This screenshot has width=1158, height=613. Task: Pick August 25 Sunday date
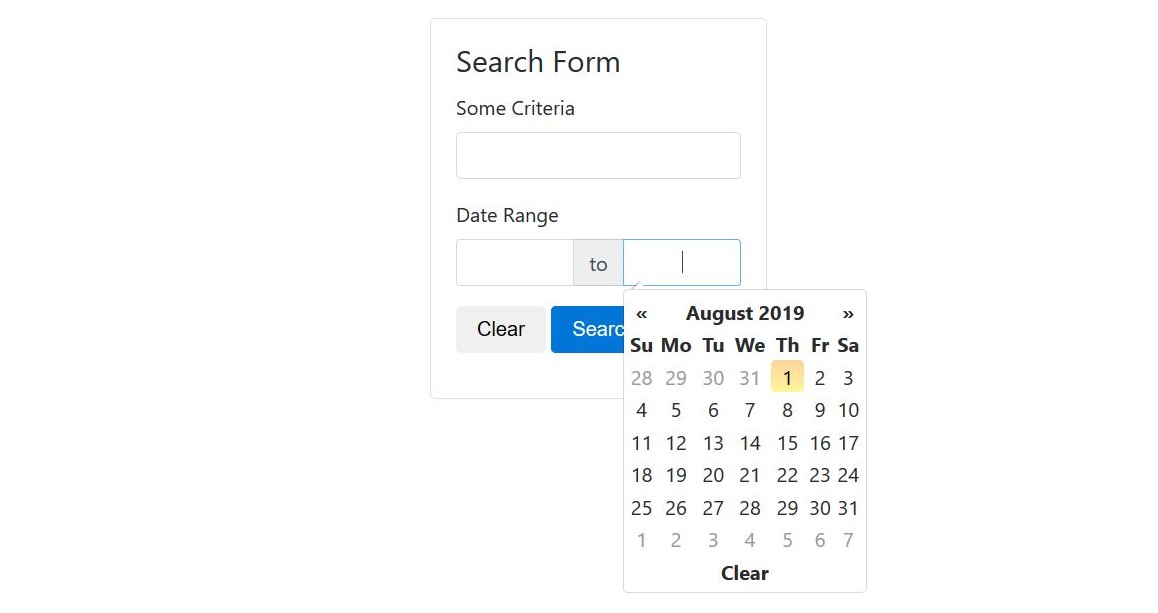click(641, 507)
